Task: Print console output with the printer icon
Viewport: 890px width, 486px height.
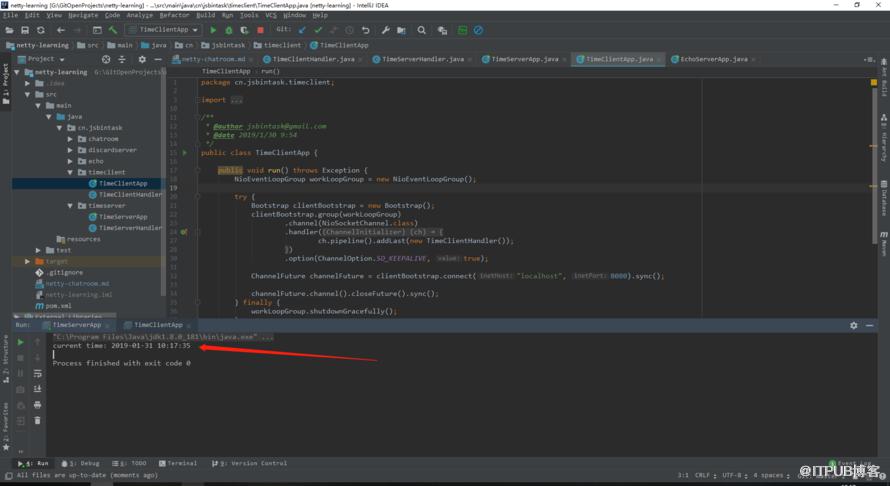Action: tap(37, 405)
